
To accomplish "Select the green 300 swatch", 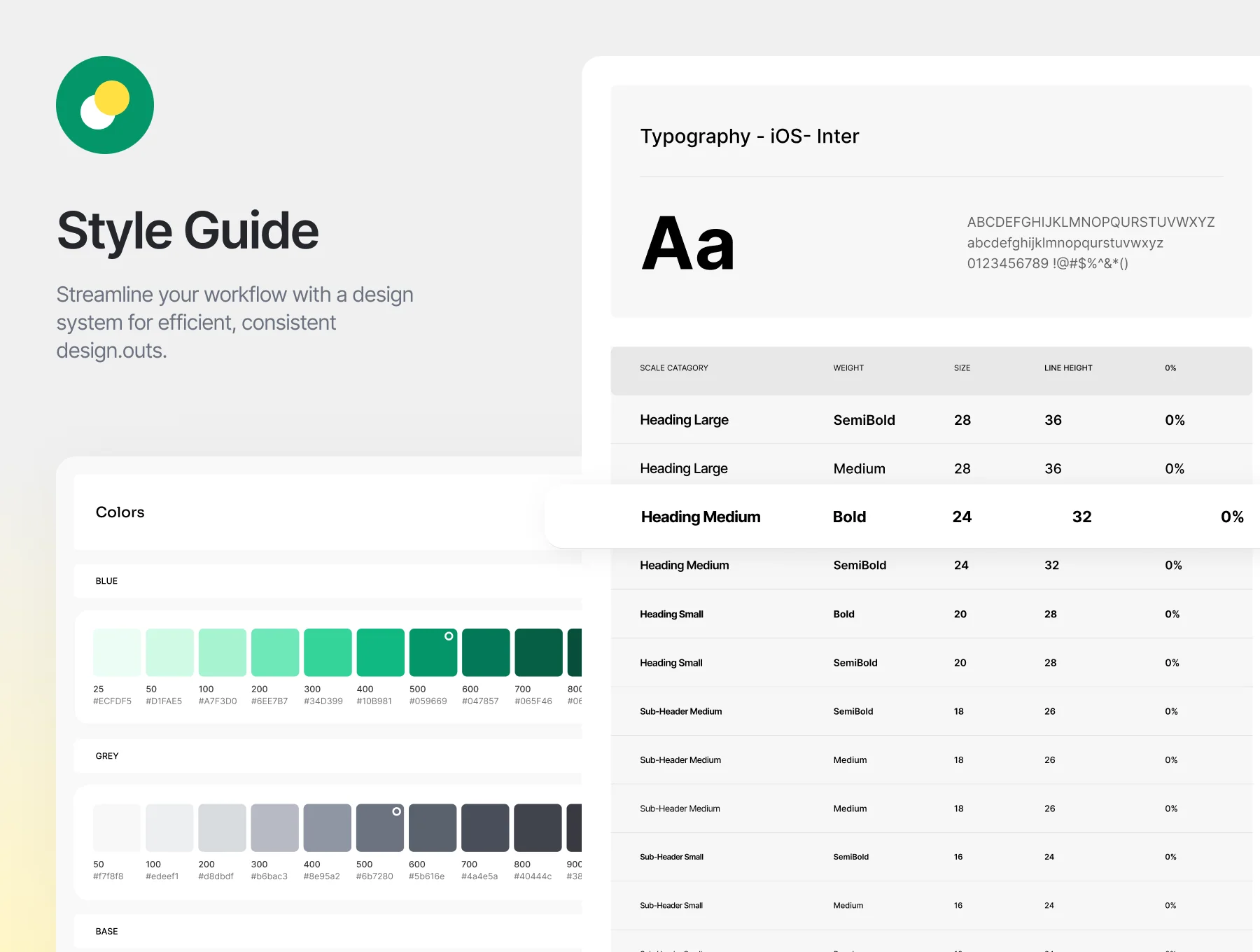I will point(328,652).
